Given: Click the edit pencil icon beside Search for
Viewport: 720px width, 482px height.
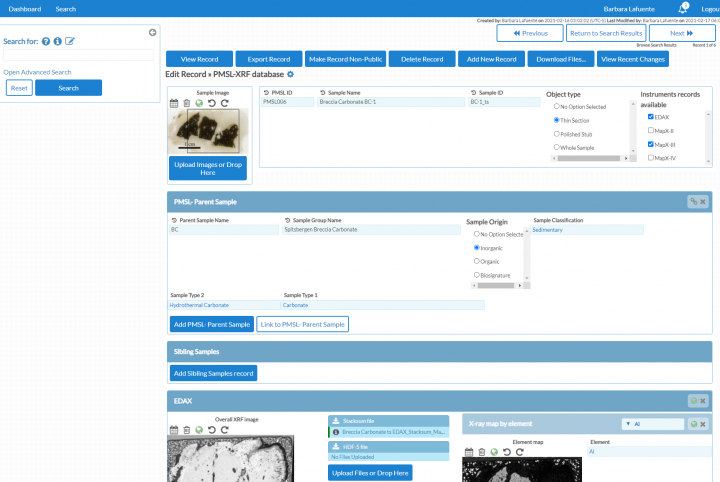Looking at the screenshot, I should (69, 41).
